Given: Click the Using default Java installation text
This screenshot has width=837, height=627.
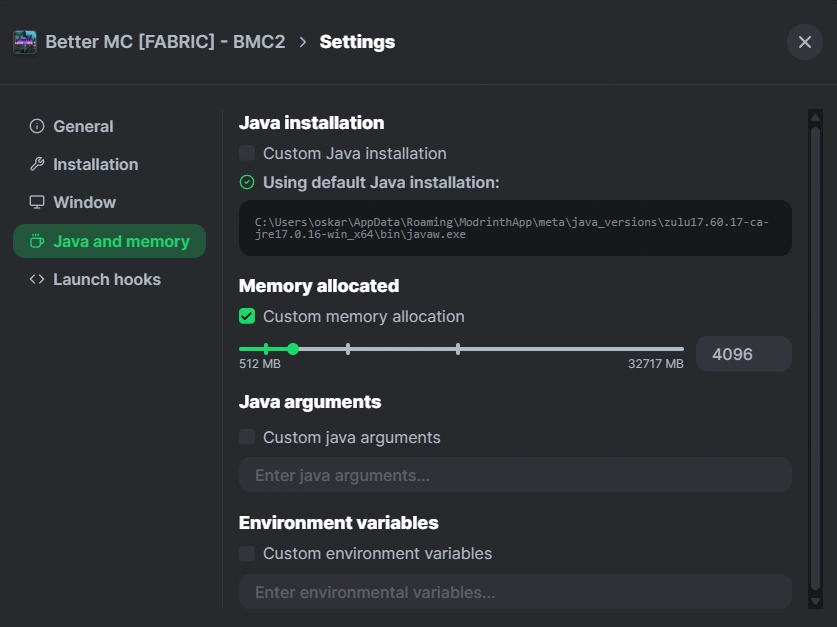Looking at the screenshot, I should point(381,182).
